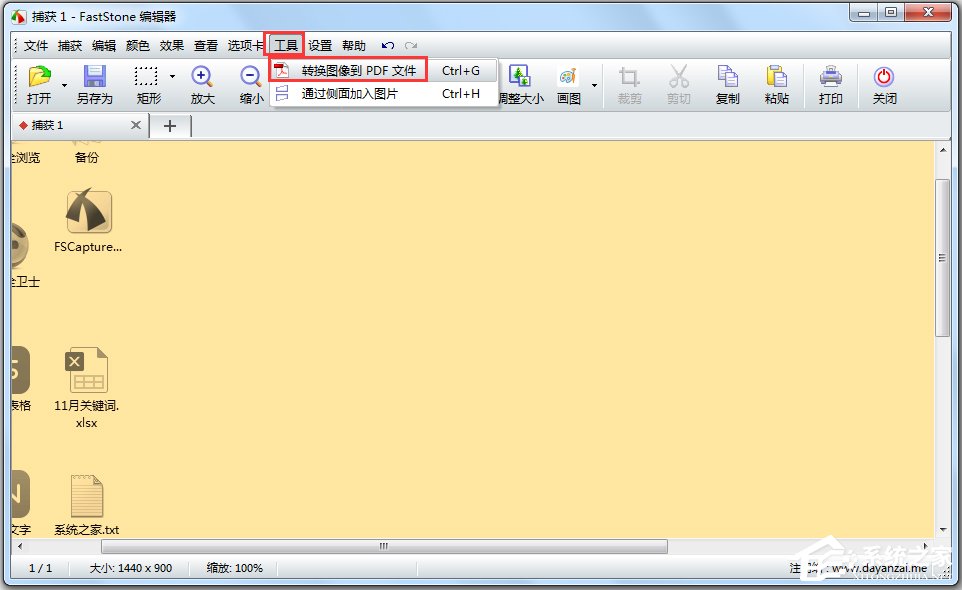Maximize the FastStone editor window
Image resolution: width=962 pixels, height=590 pixels.
tap(890, 13)
